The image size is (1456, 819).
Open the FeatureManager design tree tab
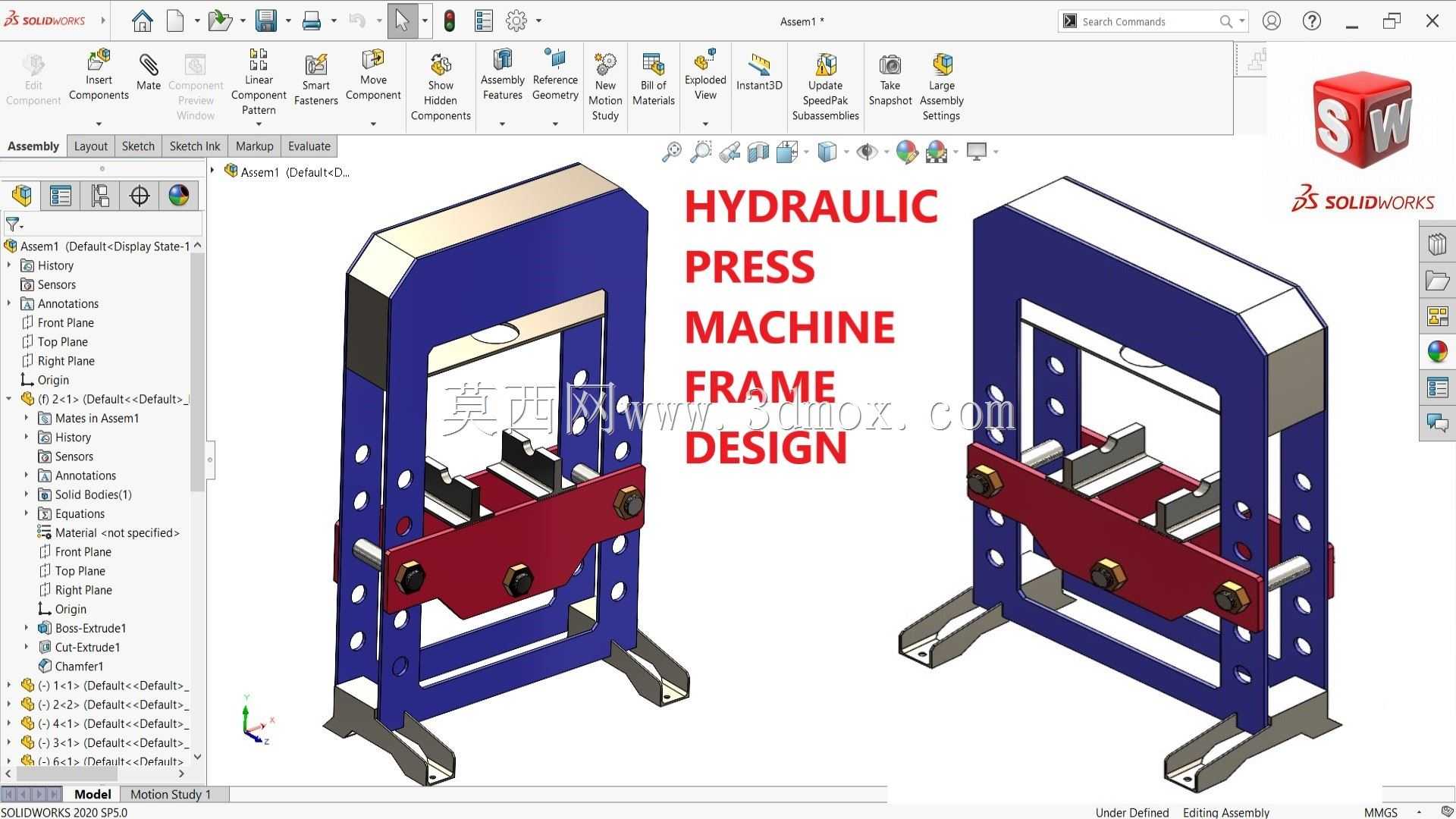point(22,196)
